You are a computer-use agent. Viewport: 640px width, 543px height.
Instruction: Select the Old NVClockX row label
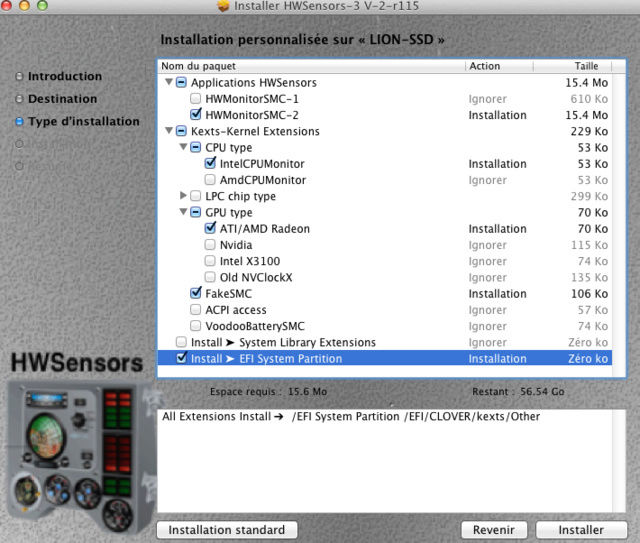256,278
